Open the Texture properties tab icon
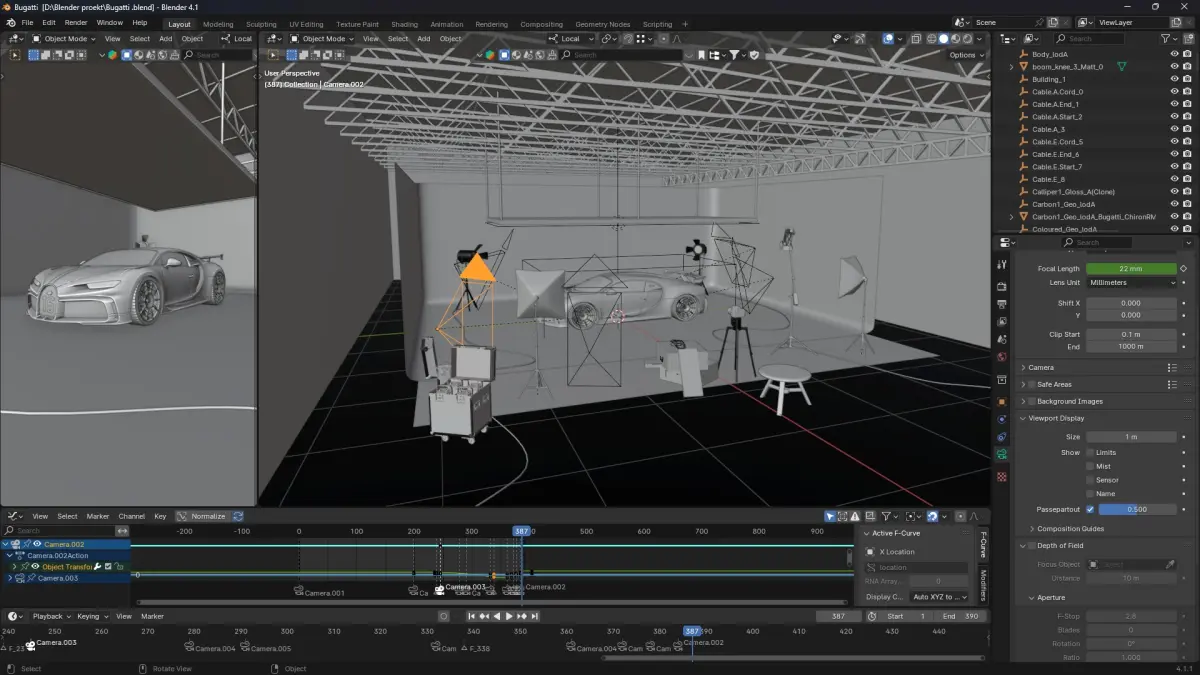This screenshot has width=1200, height=675. (x=1002, y=477)
